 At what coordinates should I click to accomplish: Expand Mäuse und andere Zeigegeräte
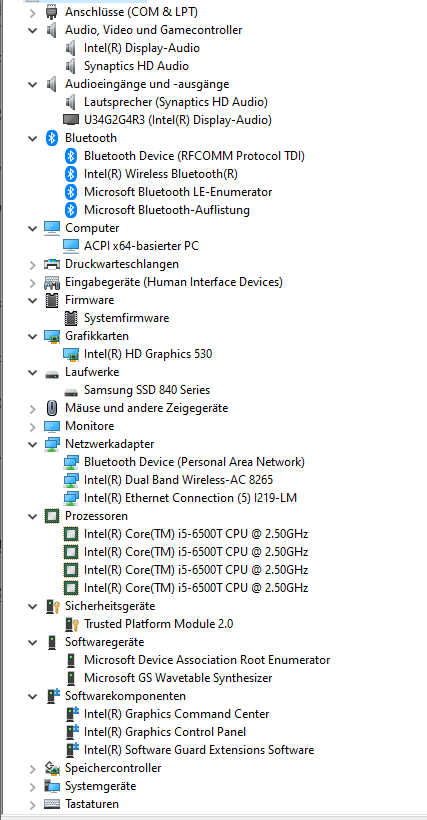pos(33,408)
